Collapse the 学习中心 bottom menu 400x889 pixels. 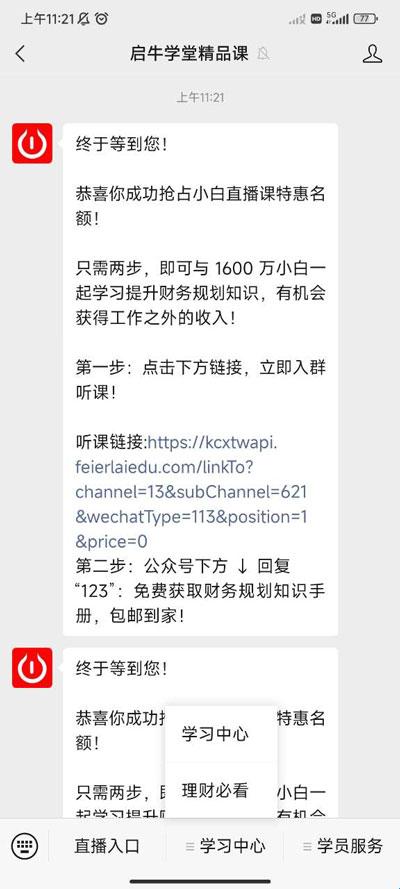225,846
